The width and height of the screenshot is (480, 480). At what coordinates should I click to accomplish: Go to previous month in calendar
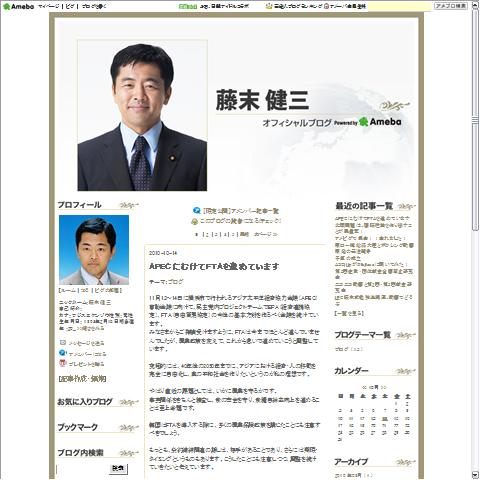365,387
